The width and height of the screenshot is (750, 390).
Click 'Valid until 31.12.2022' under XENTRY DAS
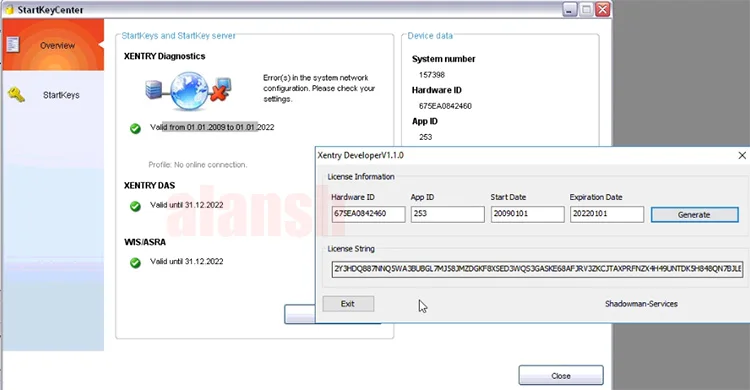click(x=187, y=205)
